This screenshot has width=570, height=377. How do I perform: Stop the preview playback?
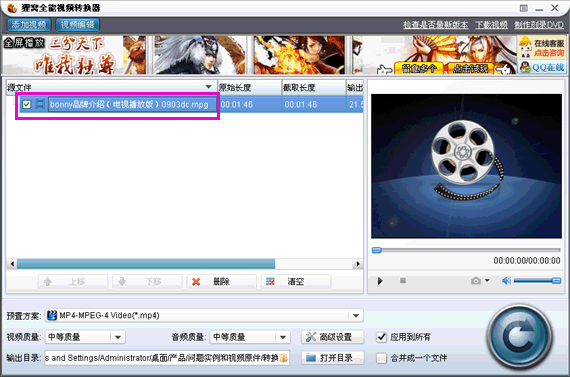tap(403, 280)
